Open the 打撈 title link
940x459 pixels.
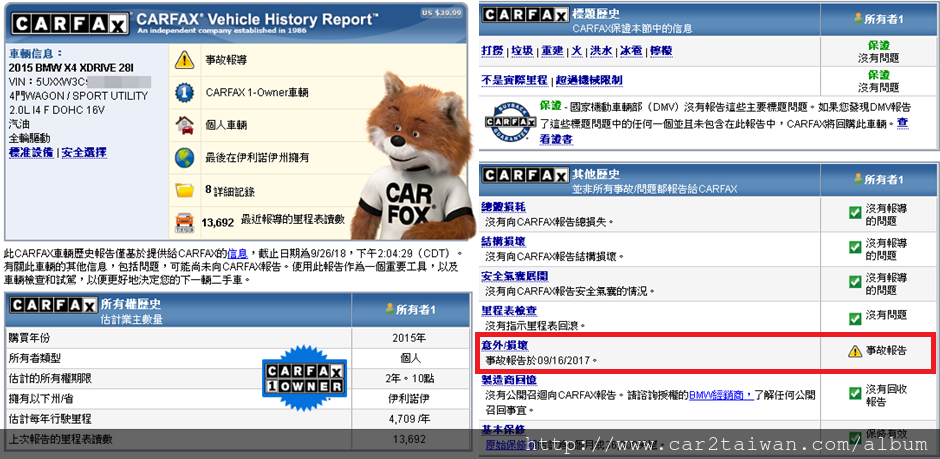tap(492, 52)
